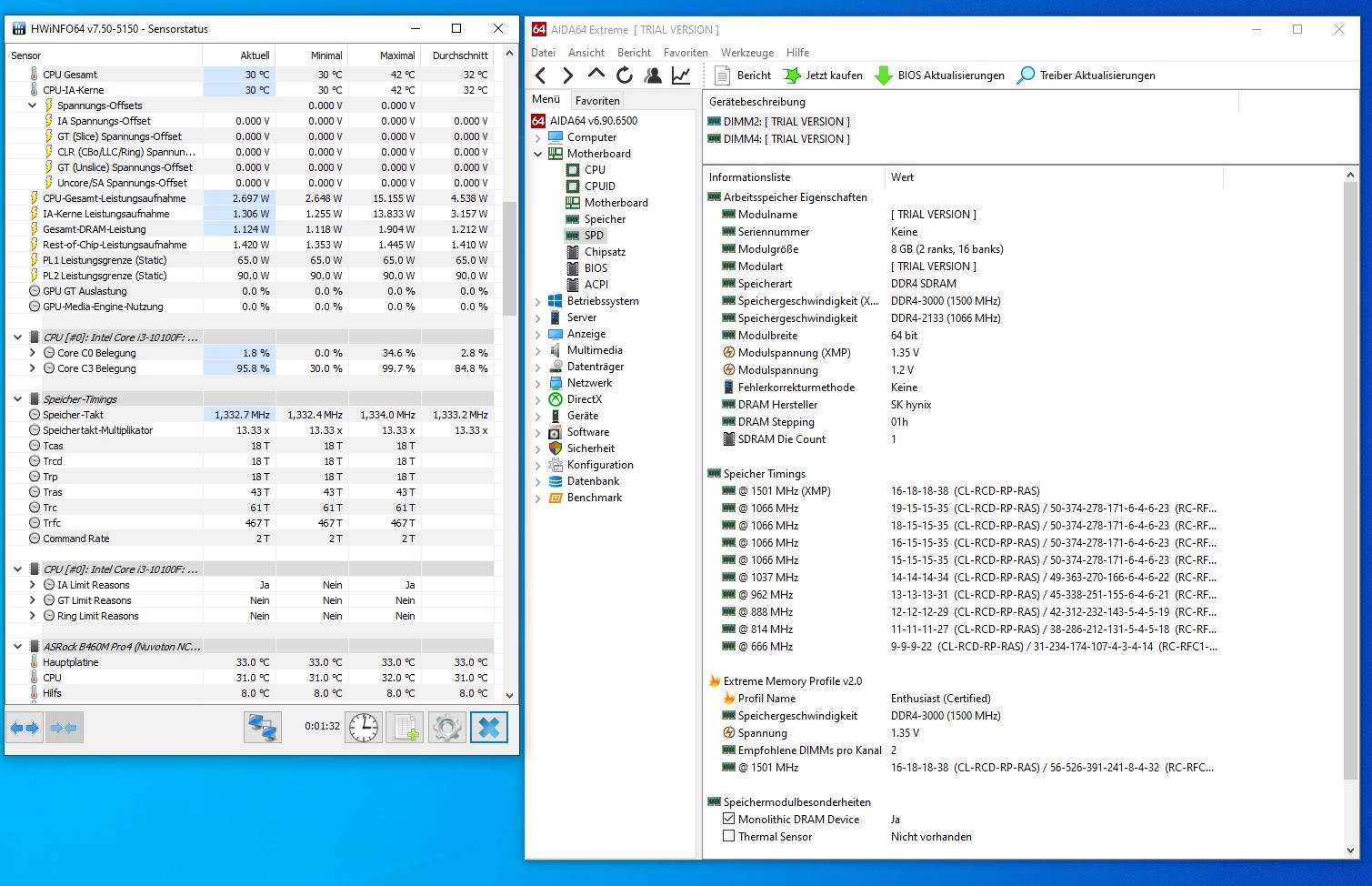Click the clock icon in HWiNFO toolbar

pos(364,727)
